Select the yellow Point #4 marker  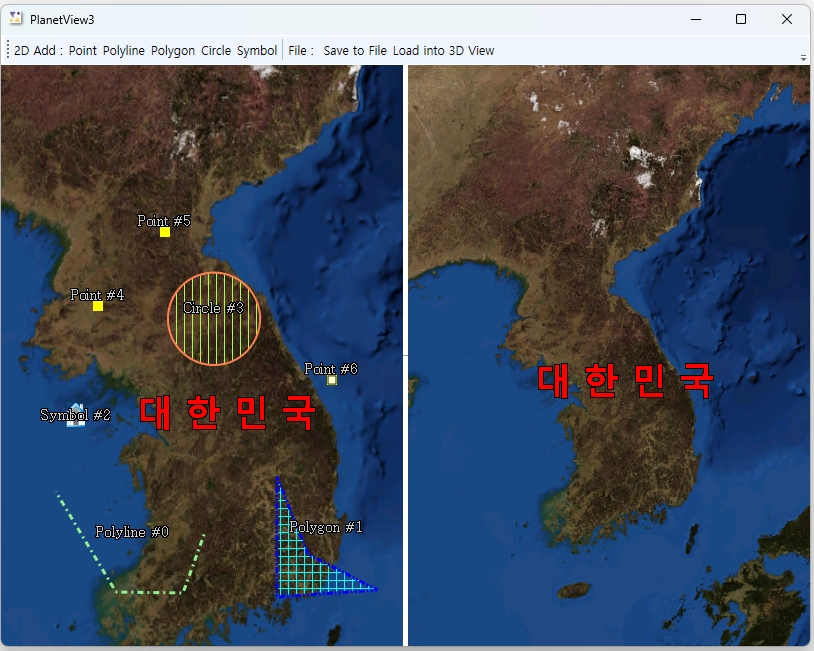(98, 306)
